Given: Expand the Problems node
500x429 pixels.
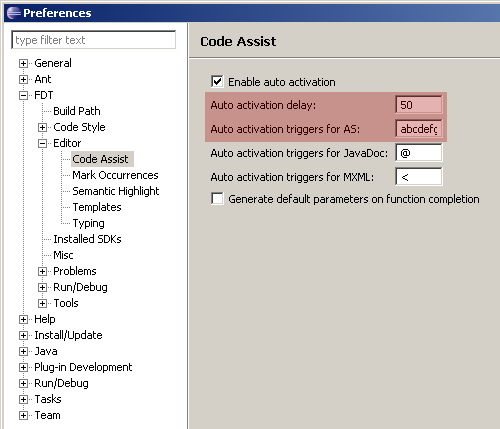Looking at the screenshot, I should (42, 271).
